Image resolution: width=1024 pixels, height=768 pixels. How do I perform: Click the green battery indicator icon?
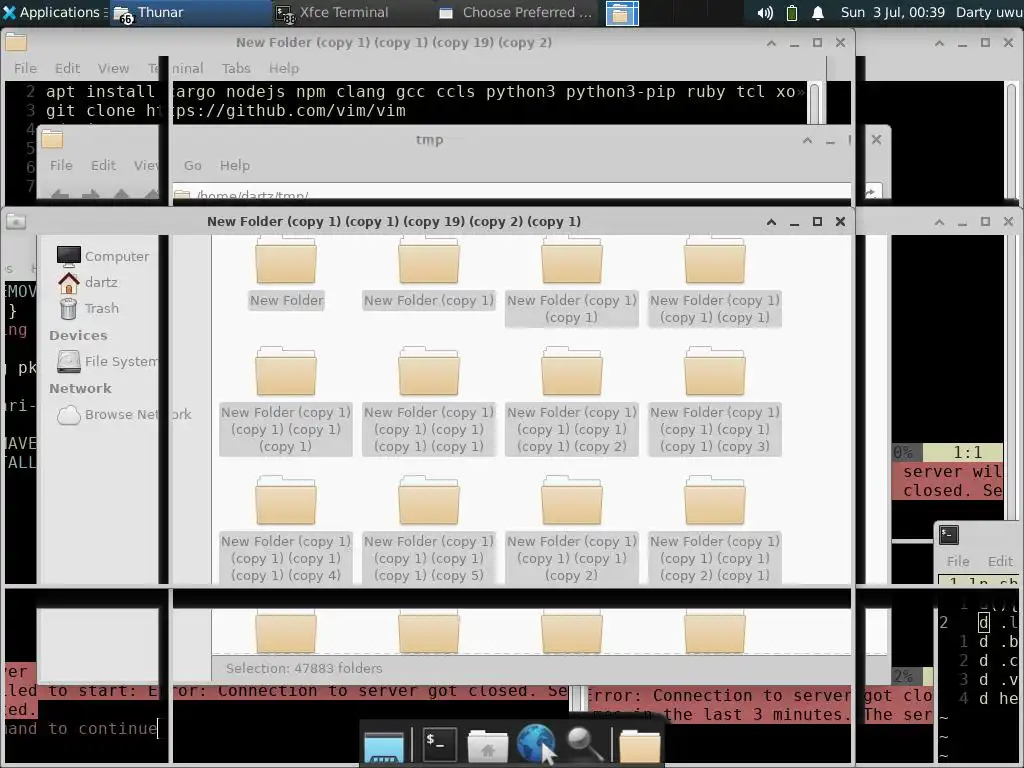coord(792,13)
